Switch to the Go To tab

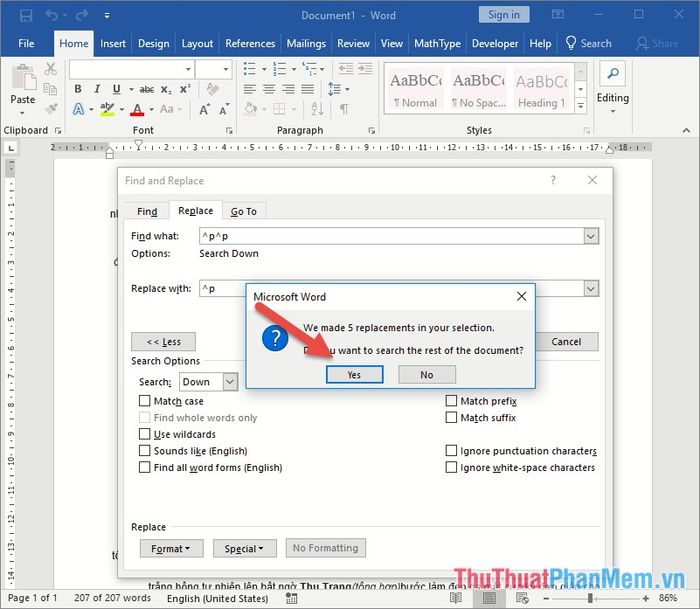pos(244,211)
